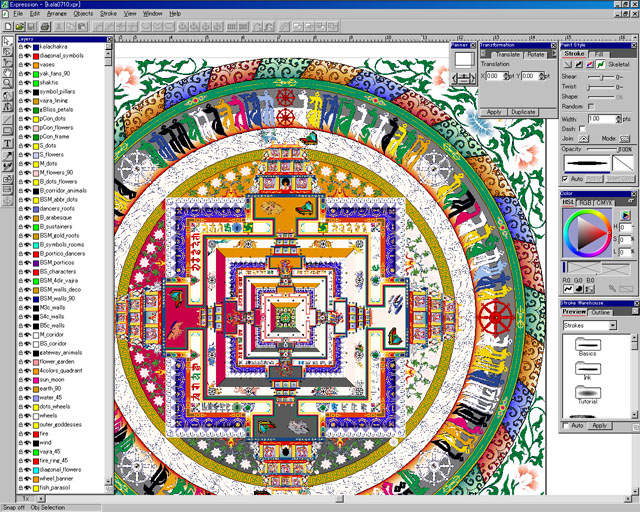
Task: Uncheck the Auto checkbox in Paint Style
Action: (565, 179)
